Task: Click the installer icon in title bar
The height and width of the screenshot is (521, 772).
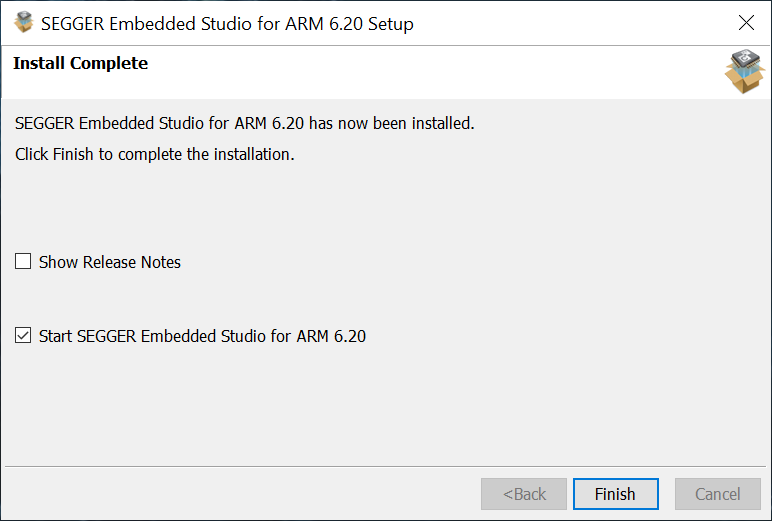Action: click(24, 22)
